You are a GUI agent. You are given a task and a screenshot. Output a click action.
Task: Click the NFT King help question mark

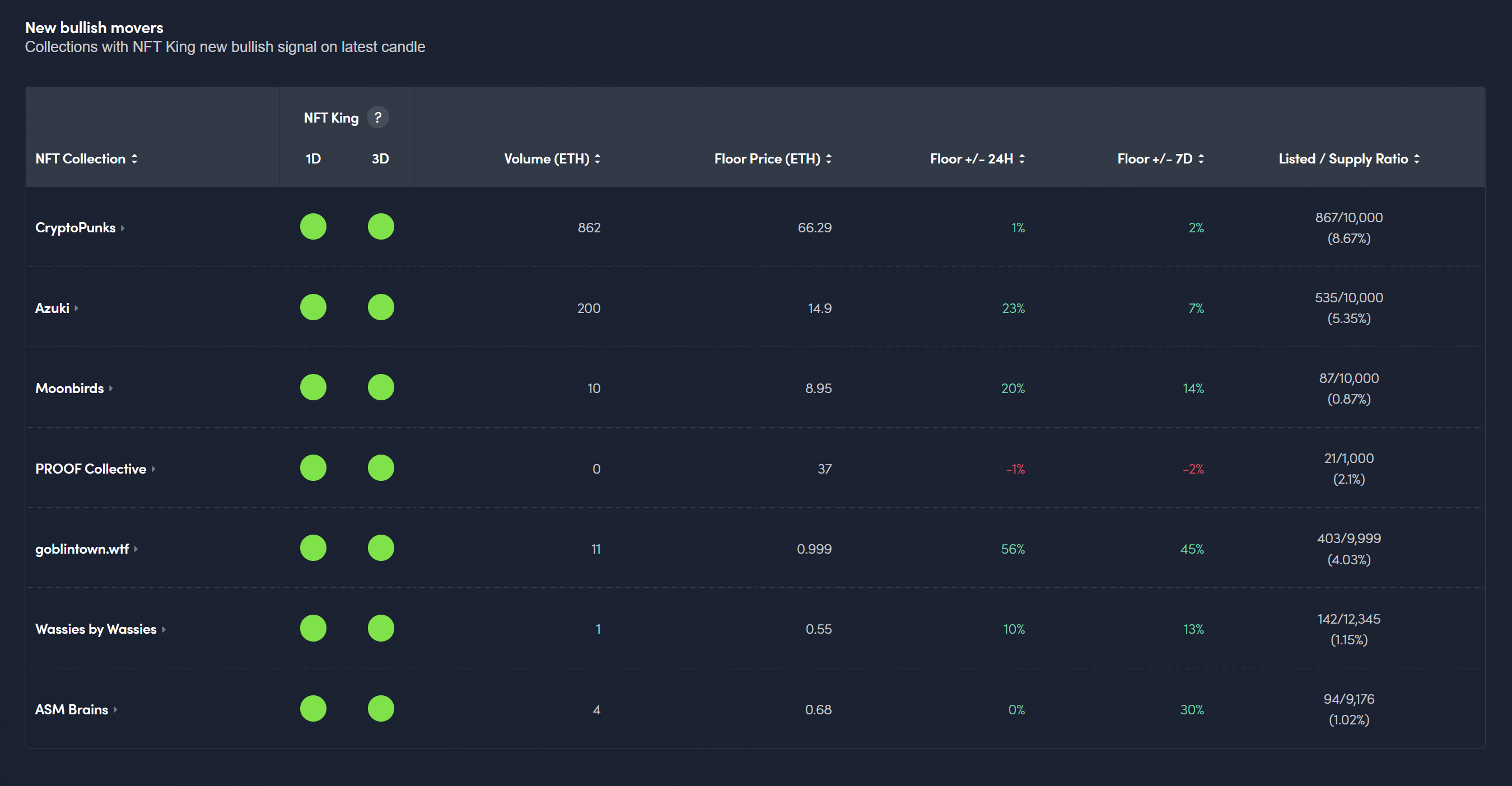point(377,118)
